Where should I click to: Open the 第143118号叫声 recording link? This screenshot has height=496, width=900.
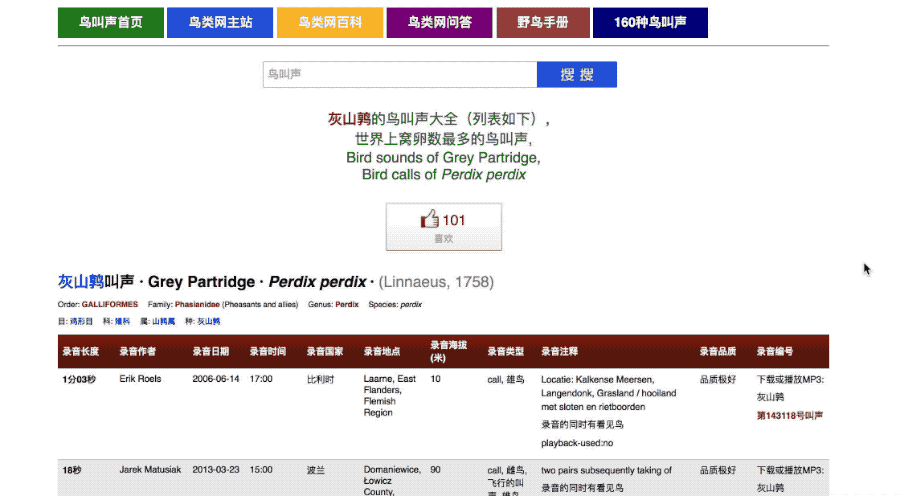790,416
